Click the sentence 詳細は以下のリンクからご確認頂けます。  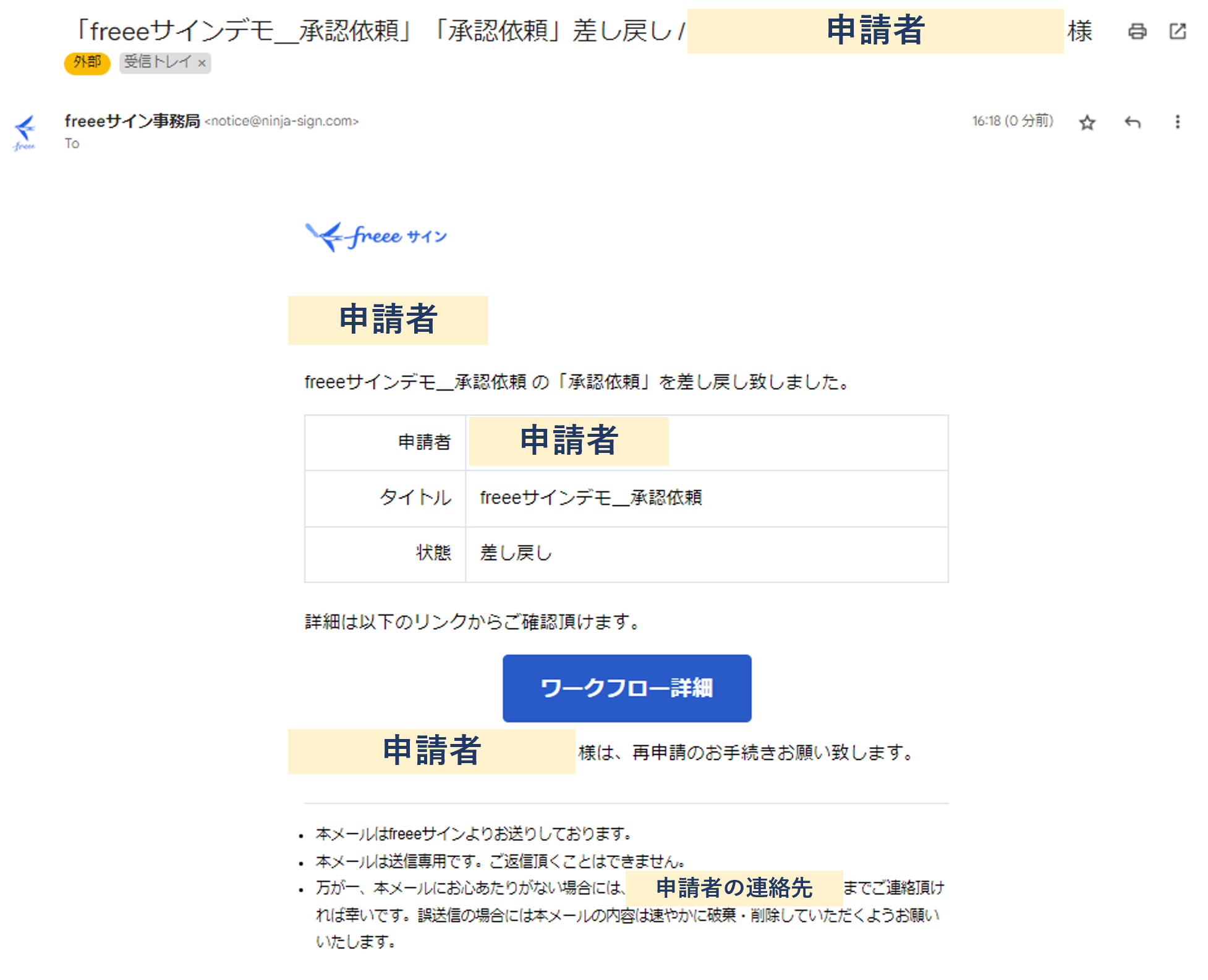pos(474,622)
